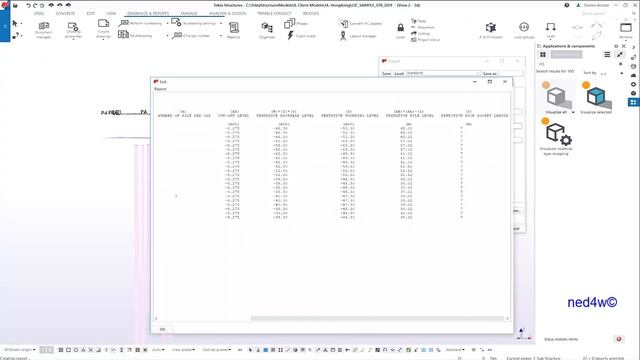Select Visualize material type mapping component
Viewport: 640px width, 360px height.
tap(556, 137)
